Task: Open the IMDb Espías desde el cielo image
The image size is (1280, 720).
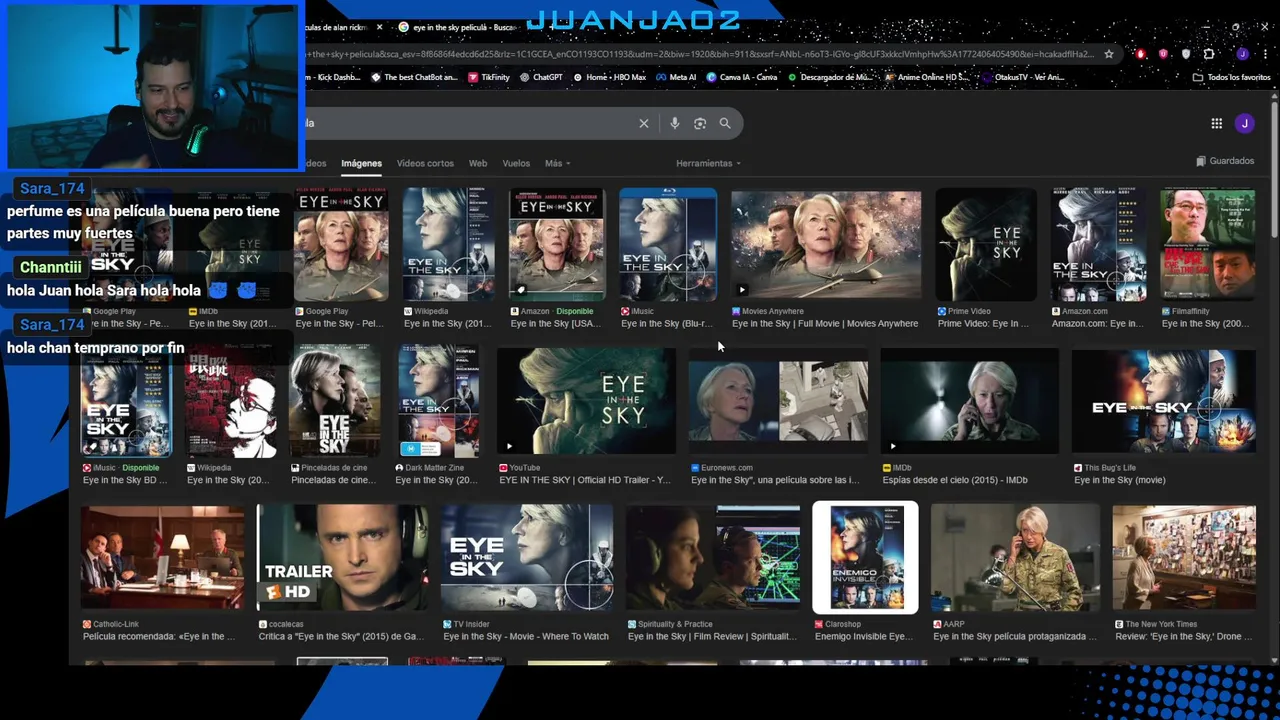Action: pyautogui.click(x=969, y=401)
